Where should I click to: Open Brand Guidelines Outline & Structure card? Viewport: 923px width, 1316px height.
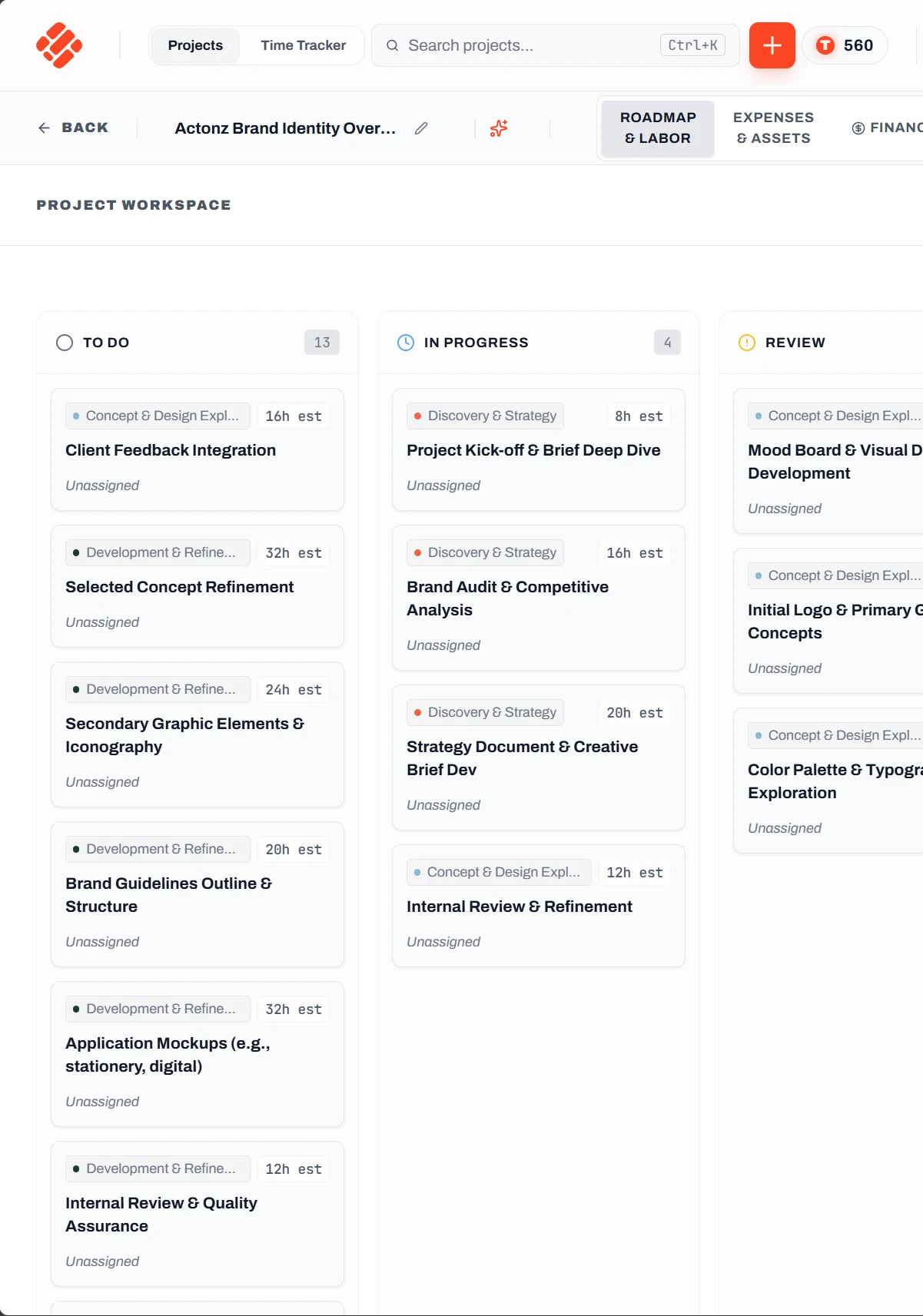coord(198,895)
